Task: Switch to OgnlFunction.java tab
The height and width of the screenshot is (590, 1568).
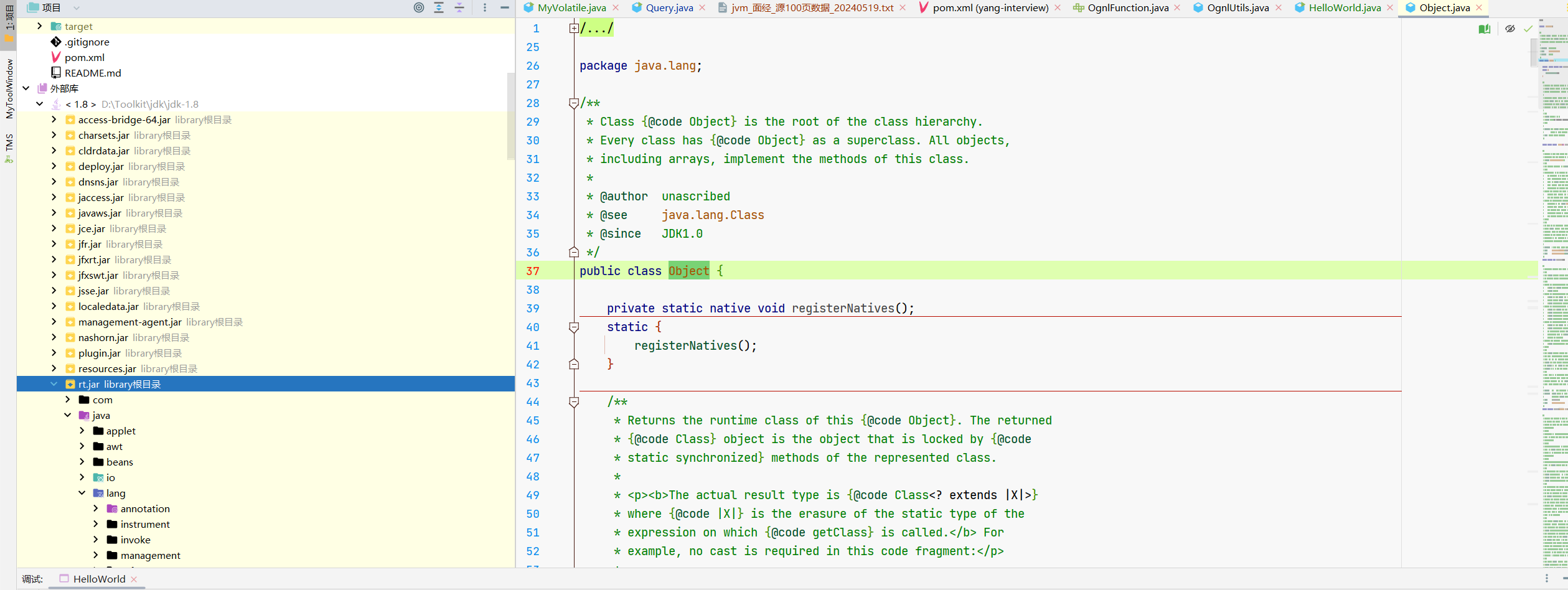Action: pyautogui.click(x=1128, y=7)
